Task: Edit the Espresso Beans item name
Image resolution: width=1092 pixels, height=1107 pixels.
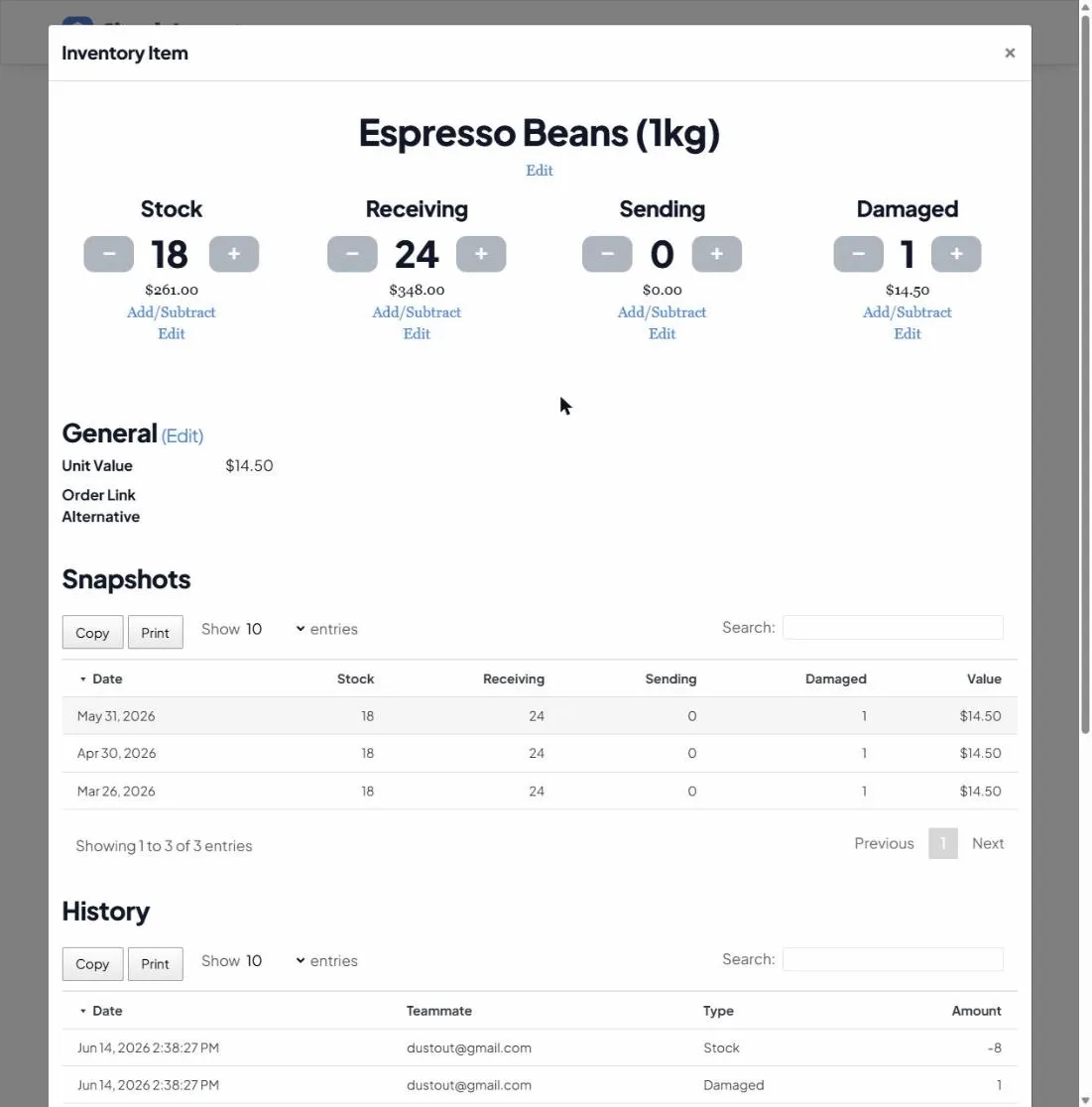Action: pos(540,171)
